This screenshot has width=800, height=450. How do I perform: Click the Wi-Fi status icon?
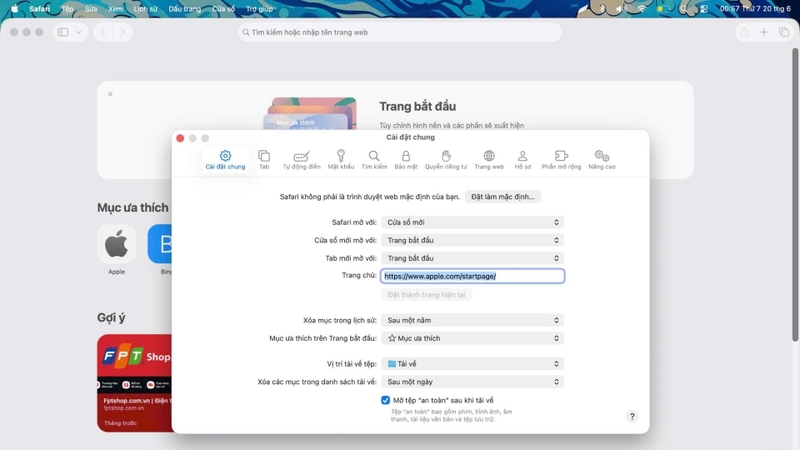(642, 9)
